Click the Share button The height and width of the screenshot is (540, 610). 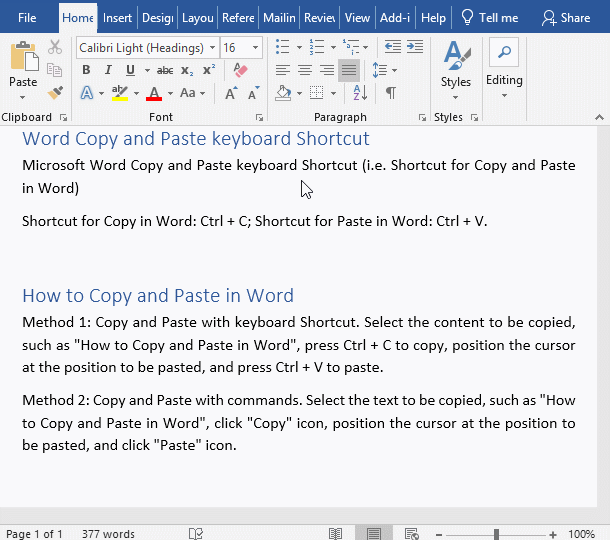(566, 18)
